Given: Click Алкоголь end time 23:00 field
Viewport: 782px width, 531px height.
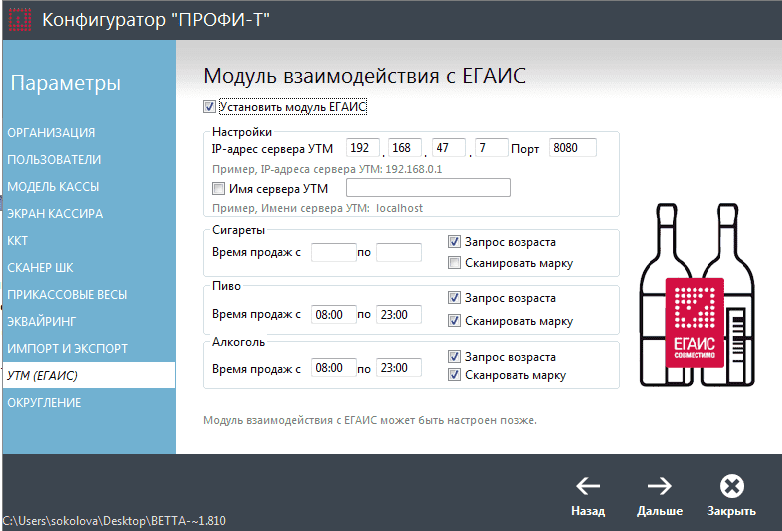Looking at the screenshot, I should tap(399, 368).
